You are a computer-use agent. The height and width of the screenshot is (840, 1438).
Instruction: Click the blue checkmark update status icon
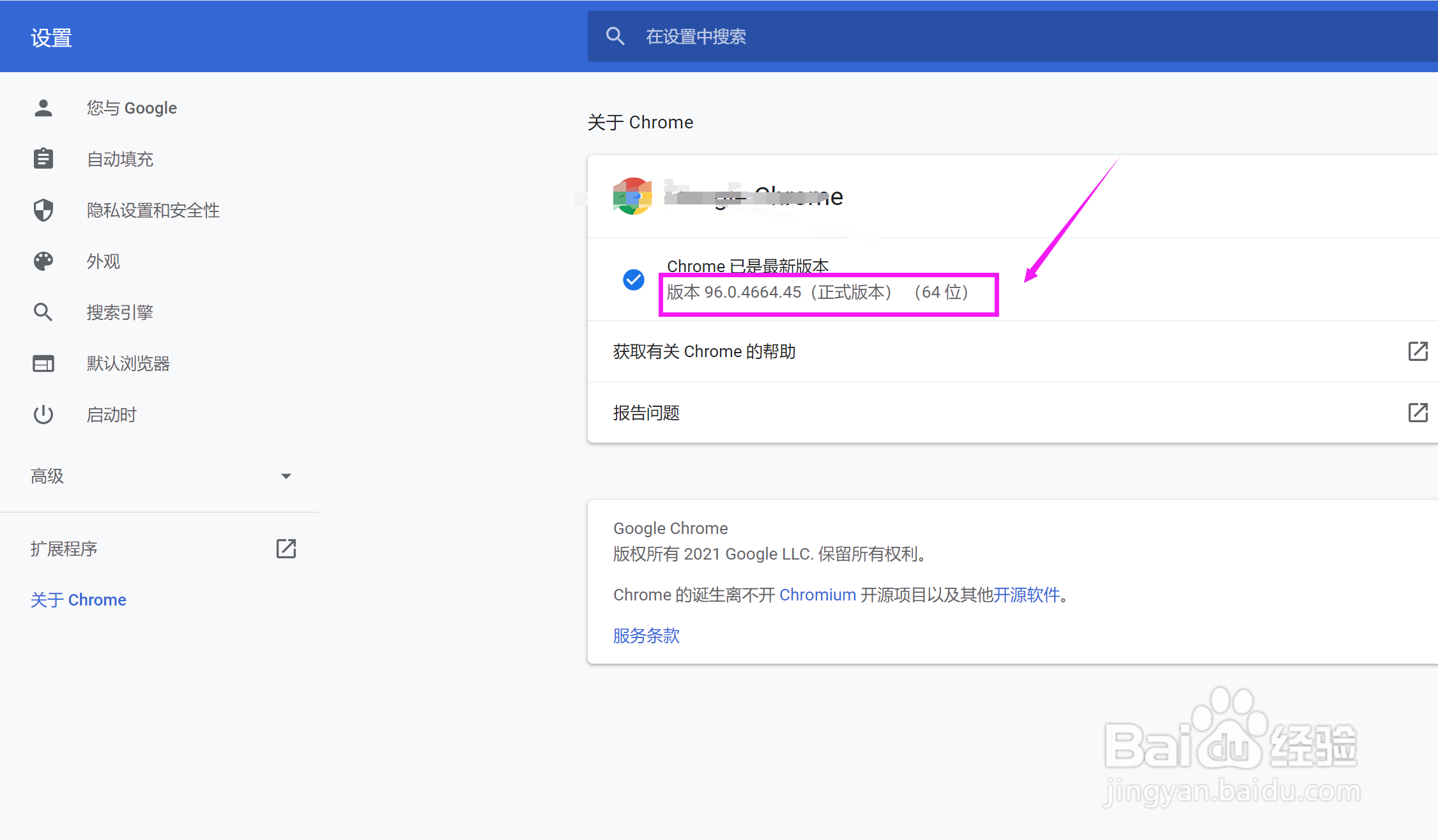click(x=633, y=280)
